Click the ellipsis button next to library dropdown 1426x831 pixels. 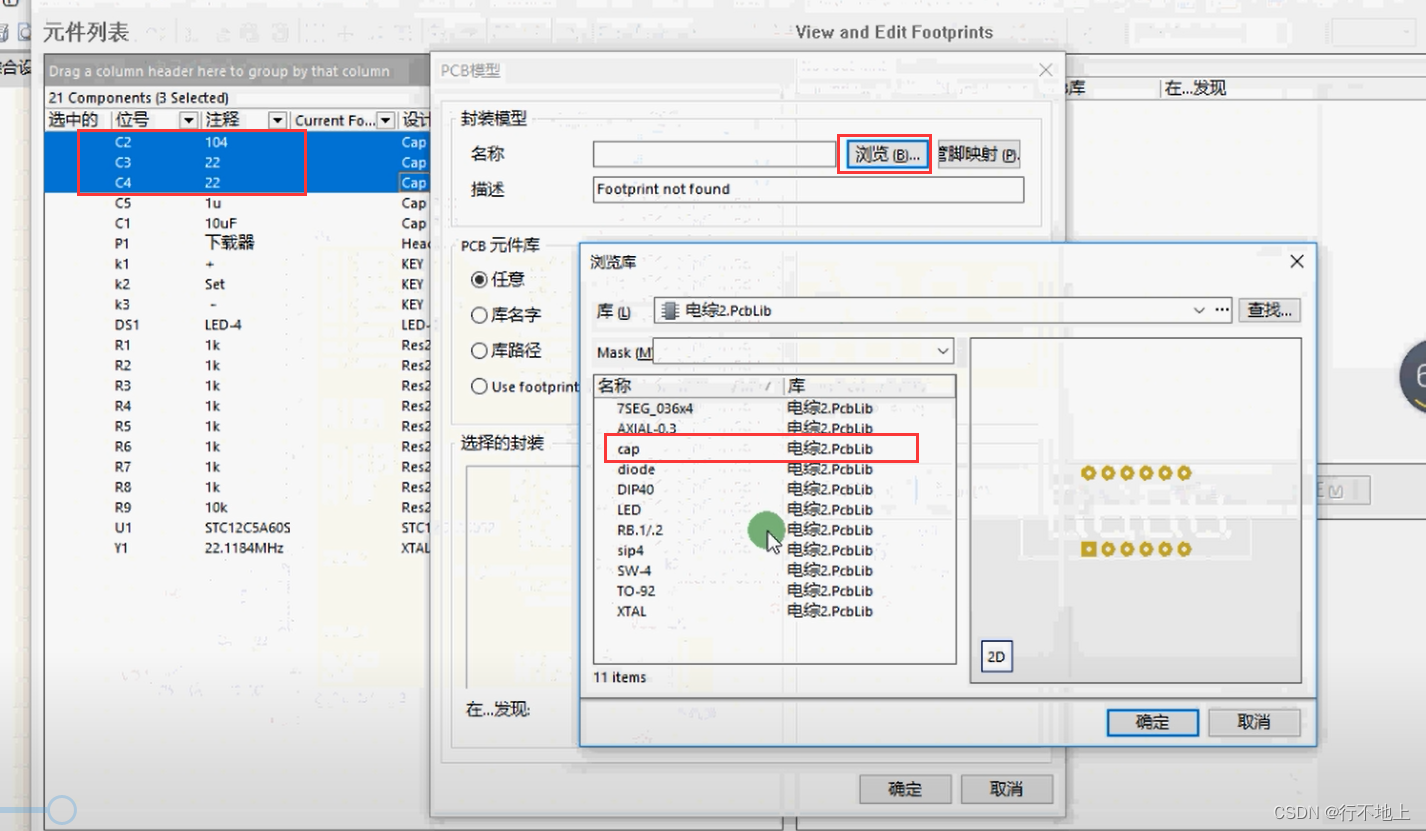pyautogui.click(x=1222, y=311)
